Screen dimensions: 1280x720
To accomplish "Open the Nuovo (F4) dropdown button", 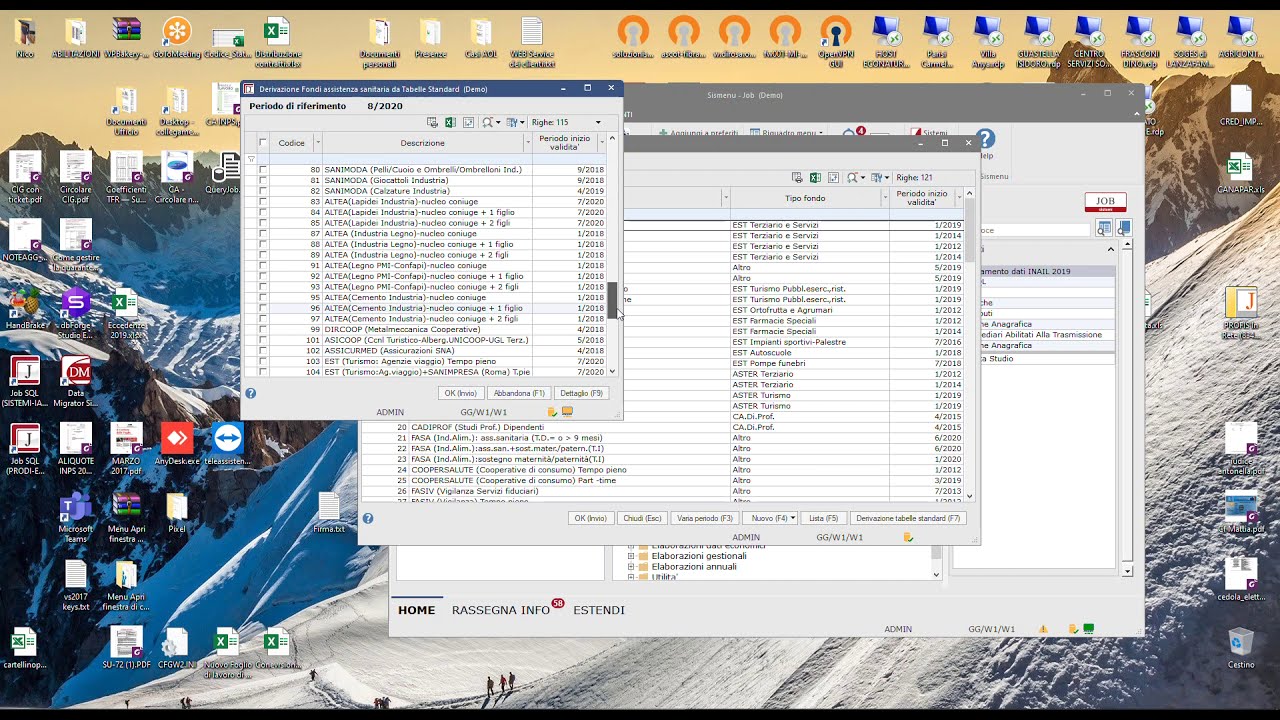I will pos(770,518).
